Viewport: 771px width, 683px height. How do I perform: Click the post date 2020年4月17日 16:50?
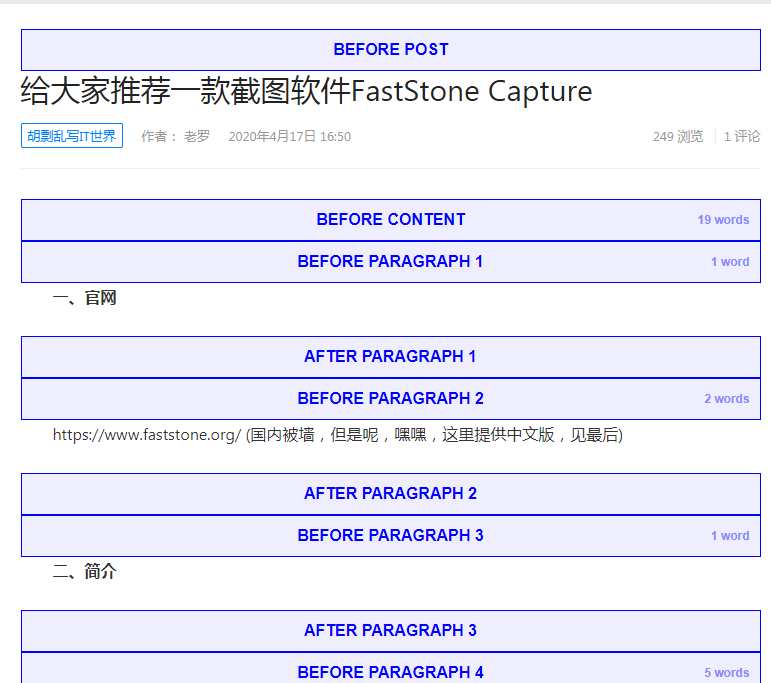290,136
